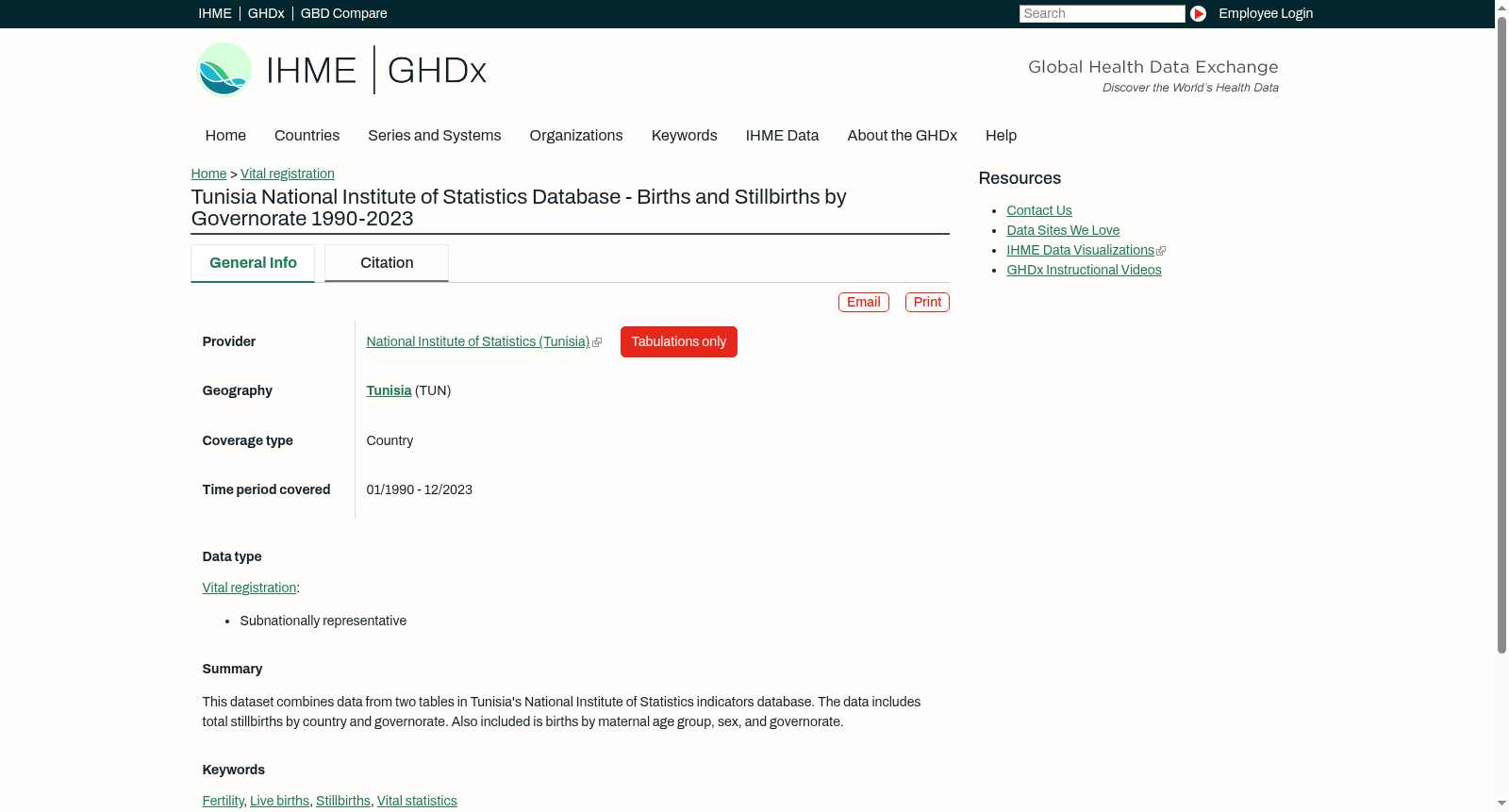The height and width of the screenshot is (812, 1509).
Task: Click the time period value 01/1990 - 12/2023
Action: tap(420, 489)
